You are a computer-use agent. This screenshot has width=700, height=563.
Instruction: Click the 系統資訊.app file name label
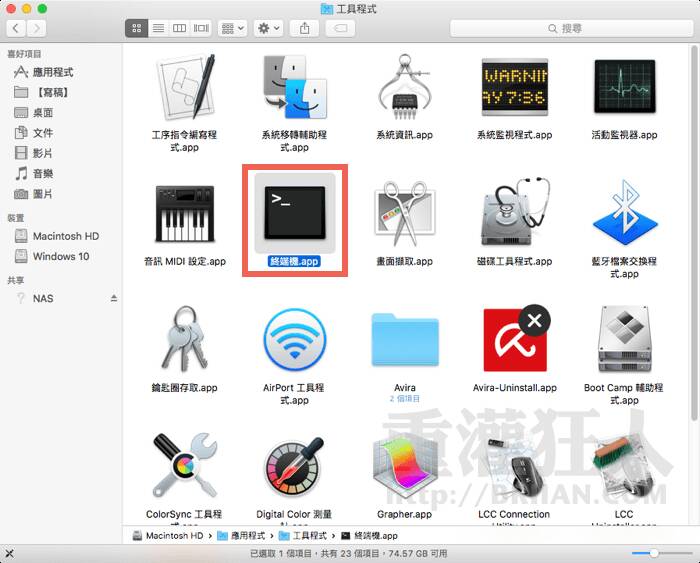point(404,135)
